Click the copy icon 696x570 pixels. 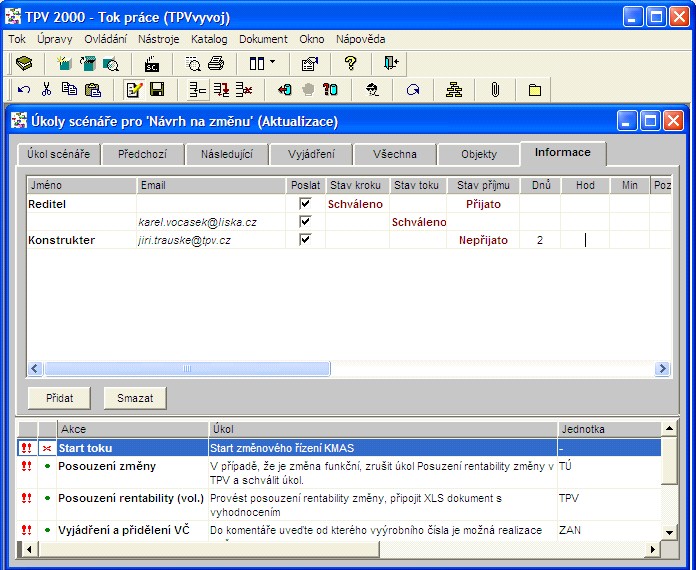click(69, 89)
